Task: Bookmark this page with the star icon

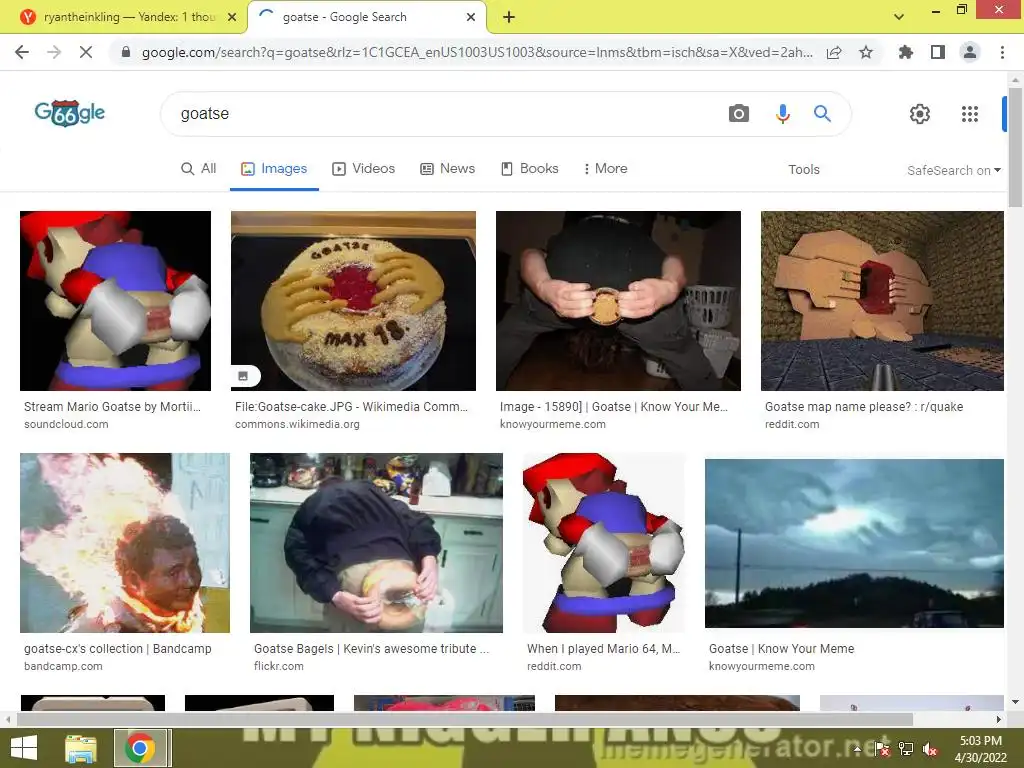Action: click(x=866, y=52)
